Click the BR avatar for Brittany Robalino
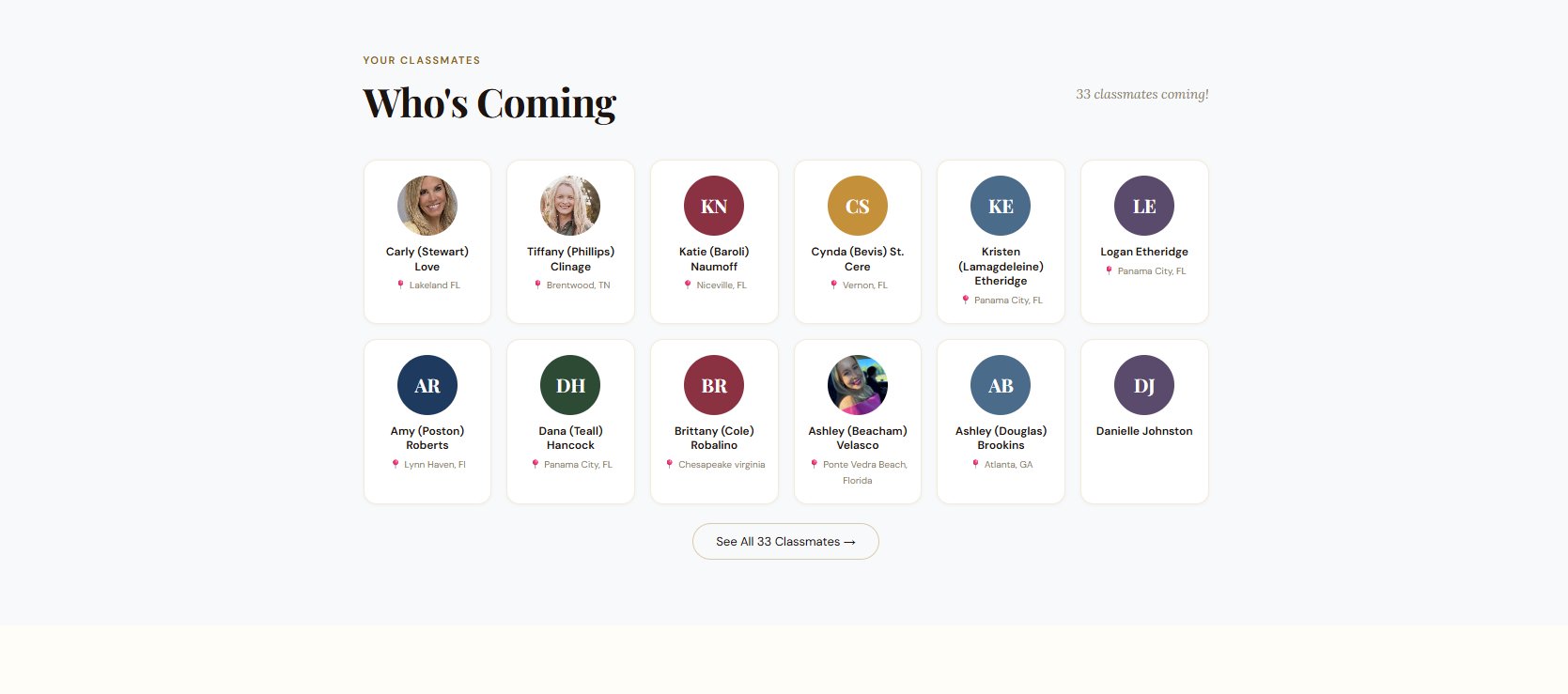 click(x=714, y=385)
